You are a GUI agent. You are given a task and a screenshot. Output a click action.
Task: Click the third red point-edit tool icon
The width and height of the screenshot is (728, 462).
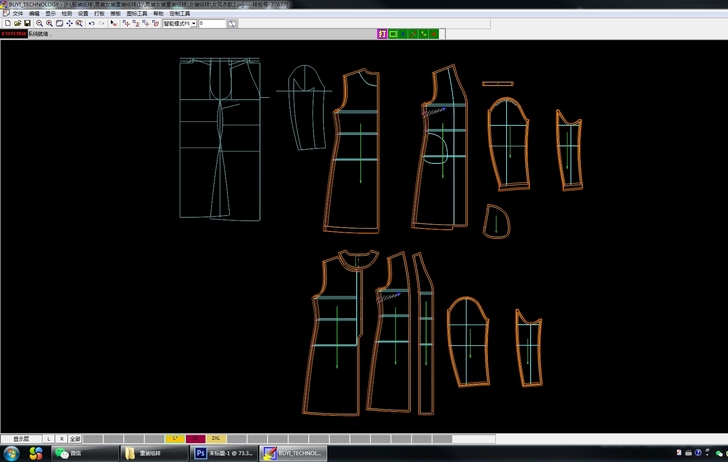(x=145, y=23)
